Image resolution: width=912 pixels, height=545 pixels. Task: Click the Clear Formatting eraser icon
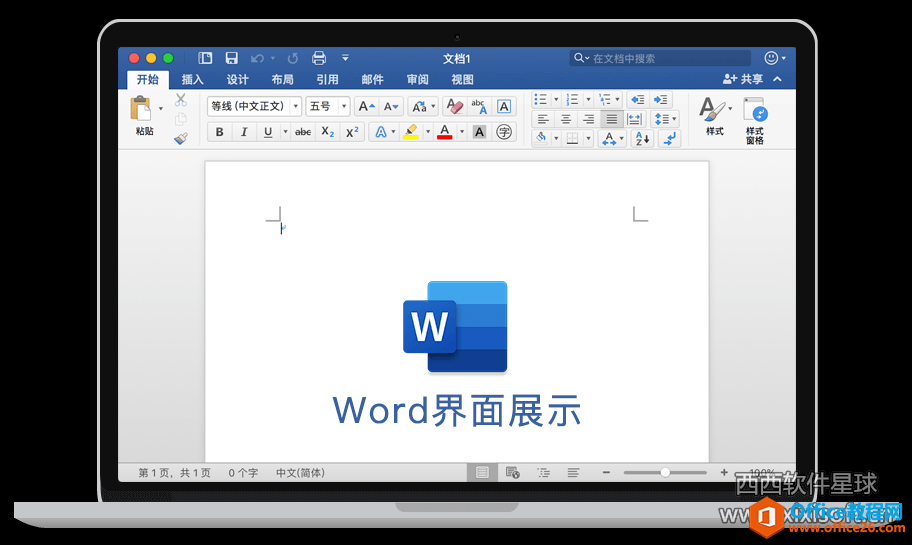pyautogui.click(x=454, y=106)
